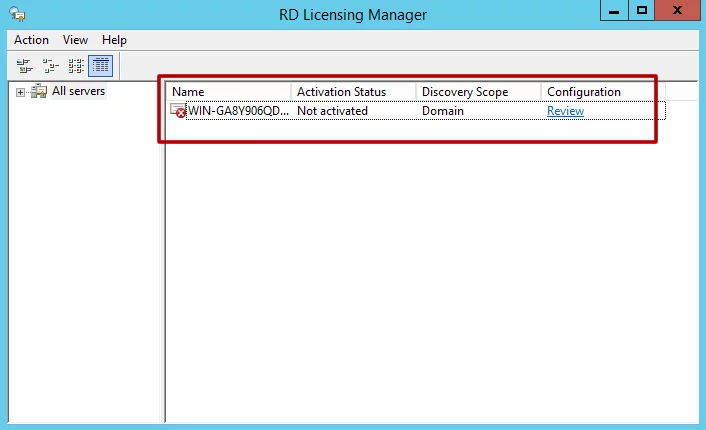Open the Help menu
This screenshot has height=430, width=706.
(x=114, y=40)
